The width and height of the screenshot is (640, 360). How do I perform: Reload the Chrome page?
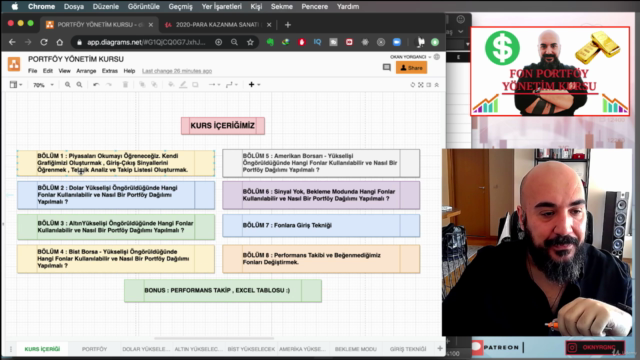pos(44,42)
